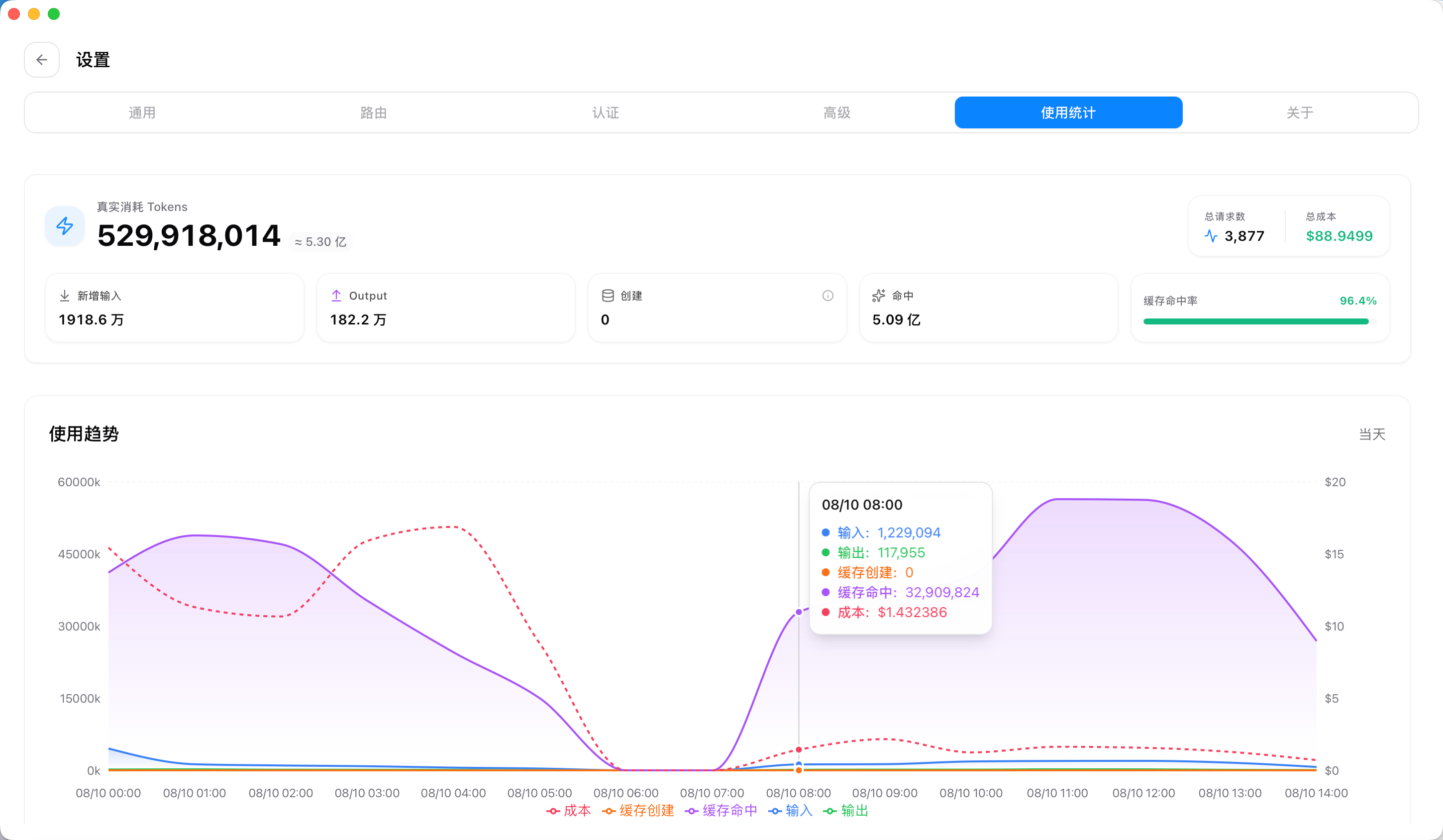Close the window with the red button
The image size is (1443, 840).
coord(14,14)
